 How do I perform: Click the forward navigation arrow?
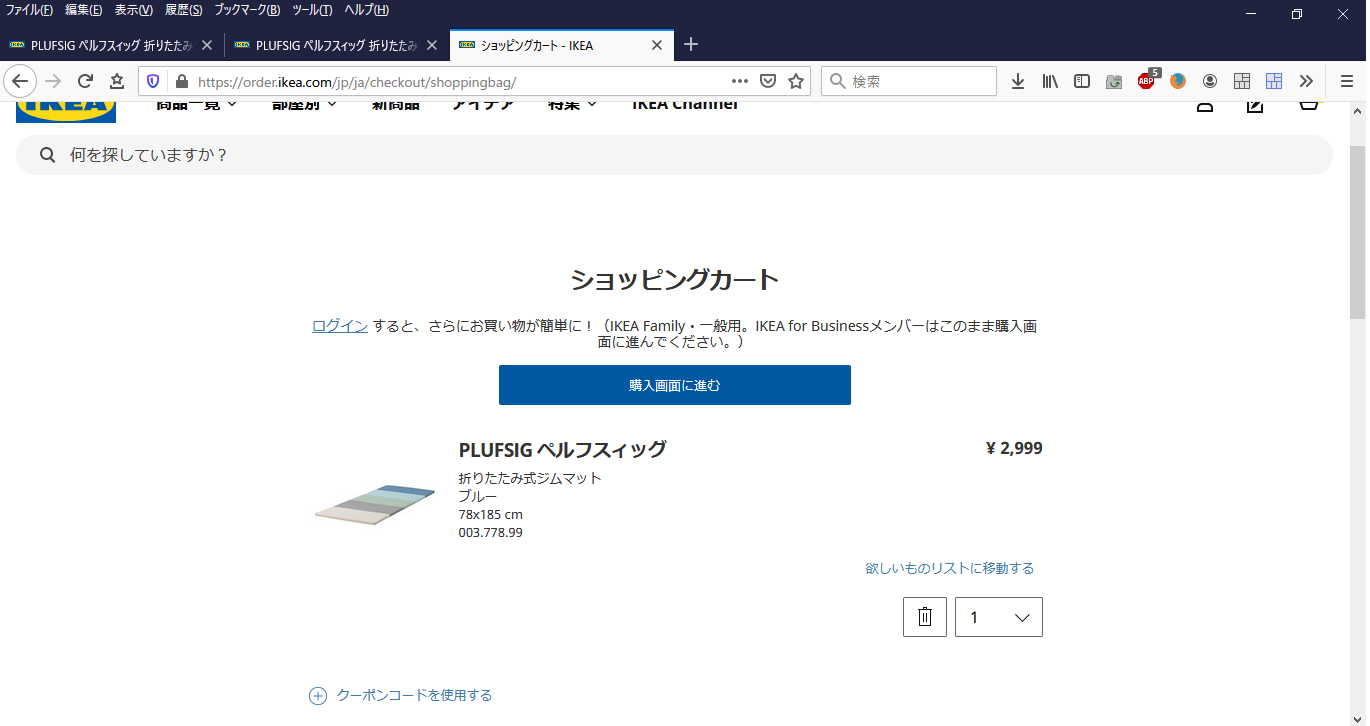click(x=53, y=81)
